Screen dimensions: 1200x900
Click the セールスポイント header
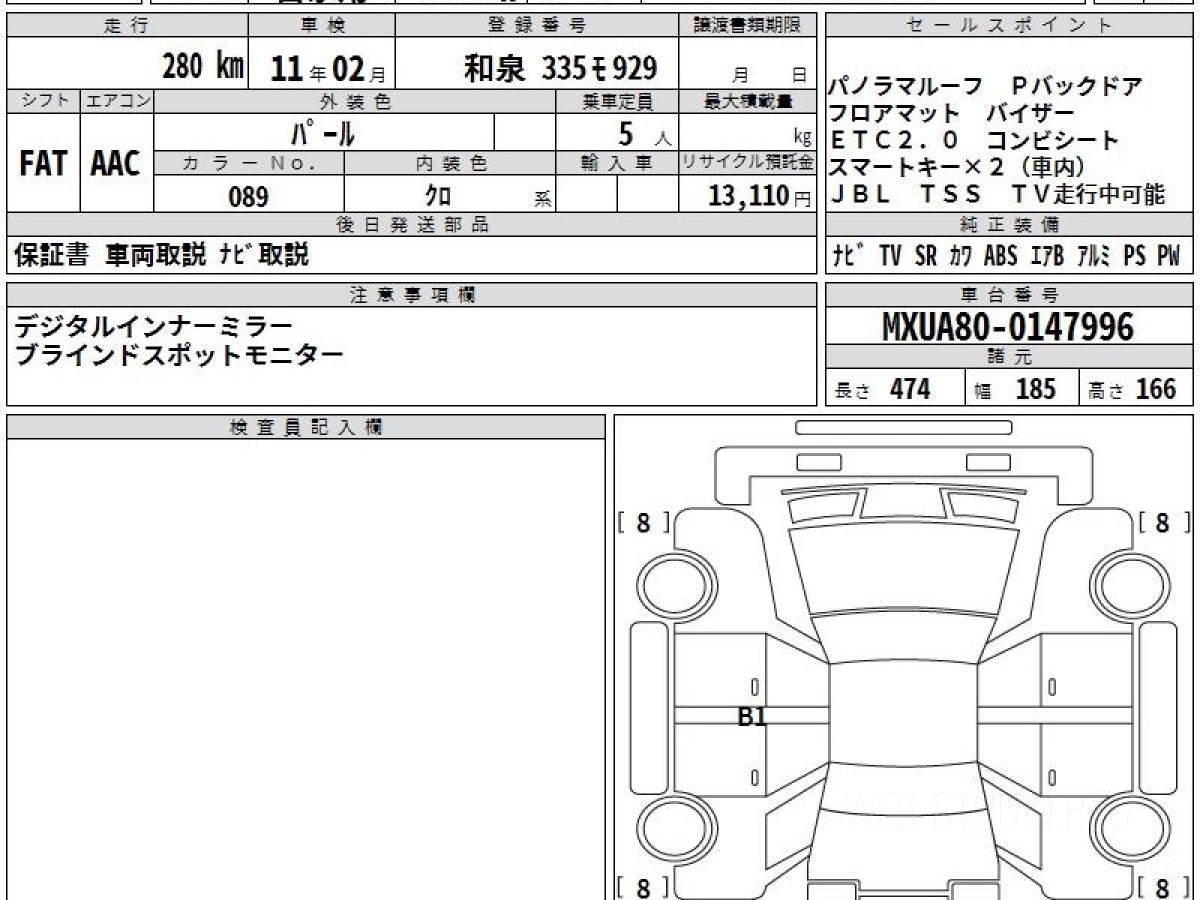(1010, 27)
